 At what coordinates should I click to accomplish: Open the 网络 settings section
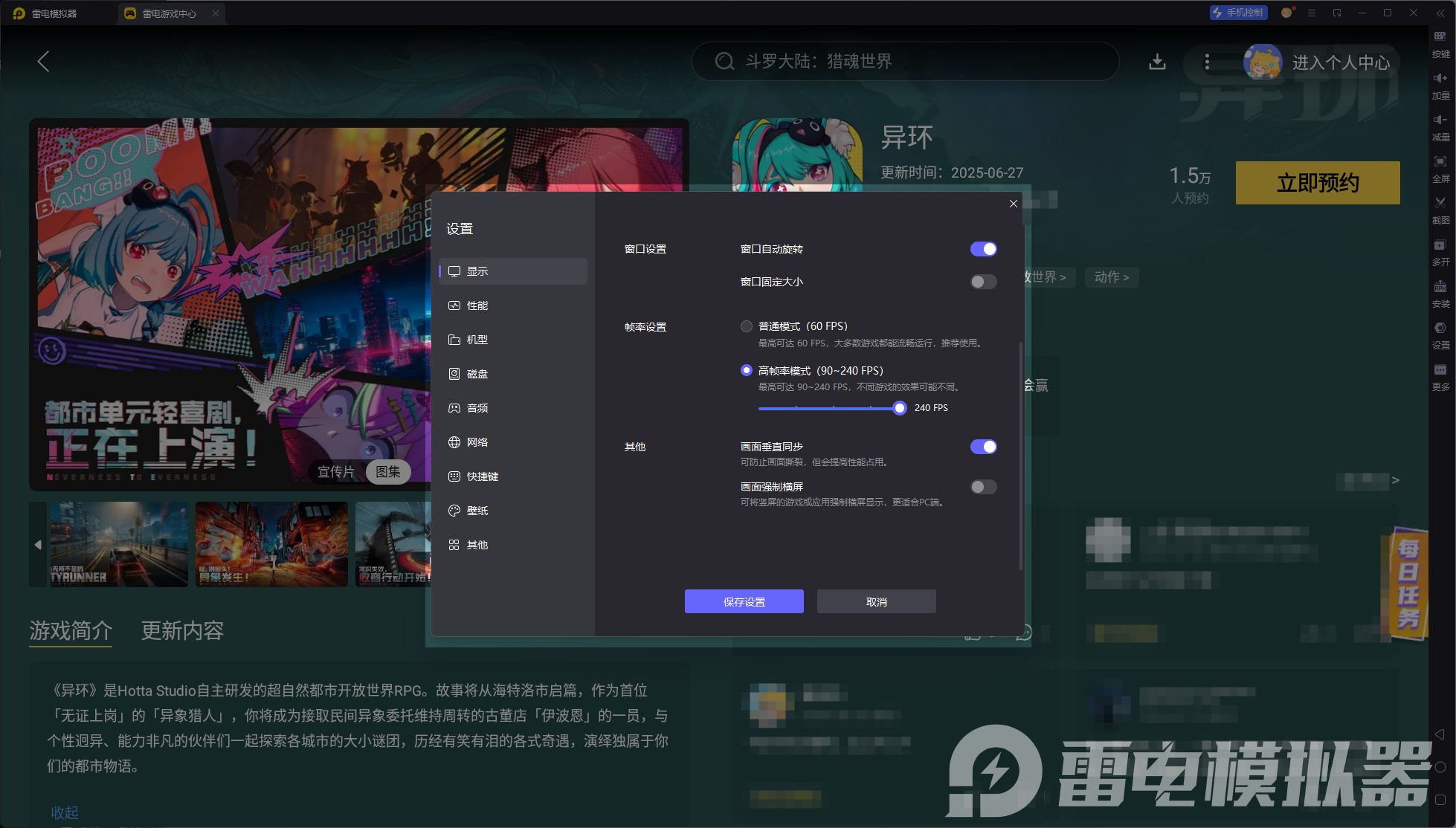pyautogui.click(x=477, y=442)
